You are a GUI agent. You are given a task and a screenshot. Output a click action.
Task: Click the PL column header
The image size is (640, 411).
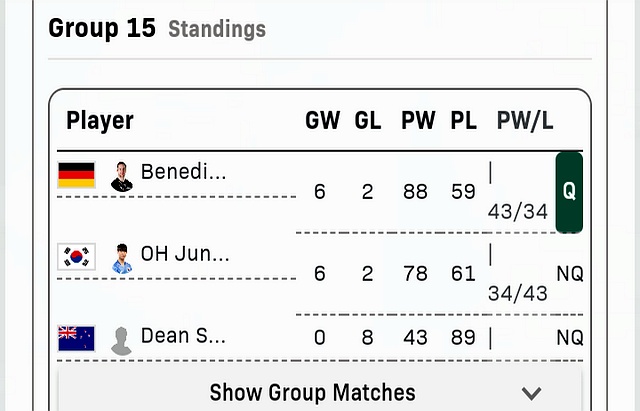point(463,121)
